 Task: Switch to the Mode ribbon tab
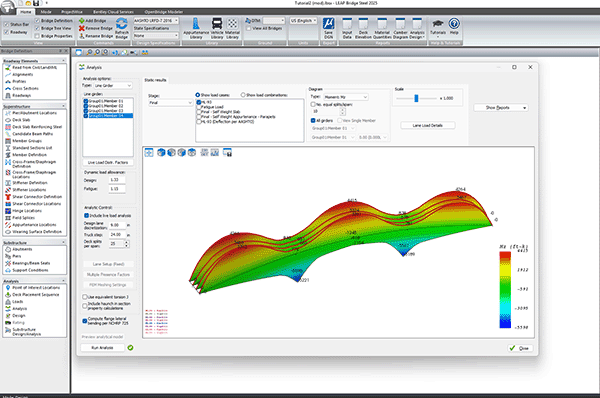46,12
